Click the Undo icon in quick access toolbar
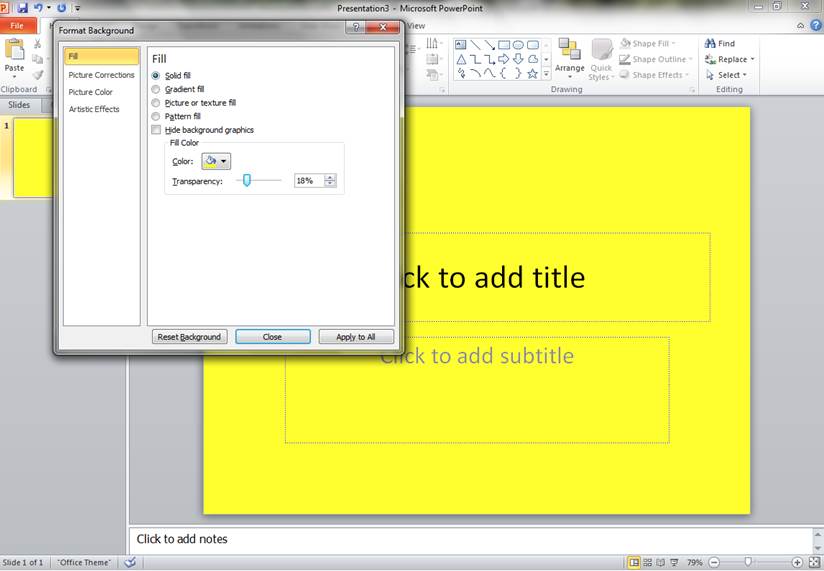Screen dimensions: 824x571 [x=39, y=8]
